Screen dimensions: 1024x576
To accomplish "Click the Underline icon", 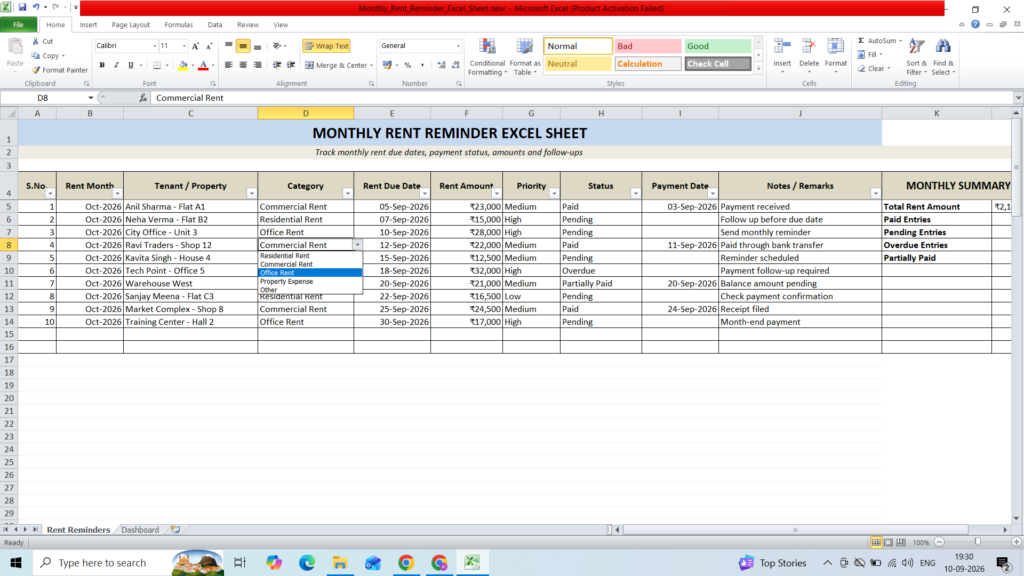I will click(x=131, y=65).
